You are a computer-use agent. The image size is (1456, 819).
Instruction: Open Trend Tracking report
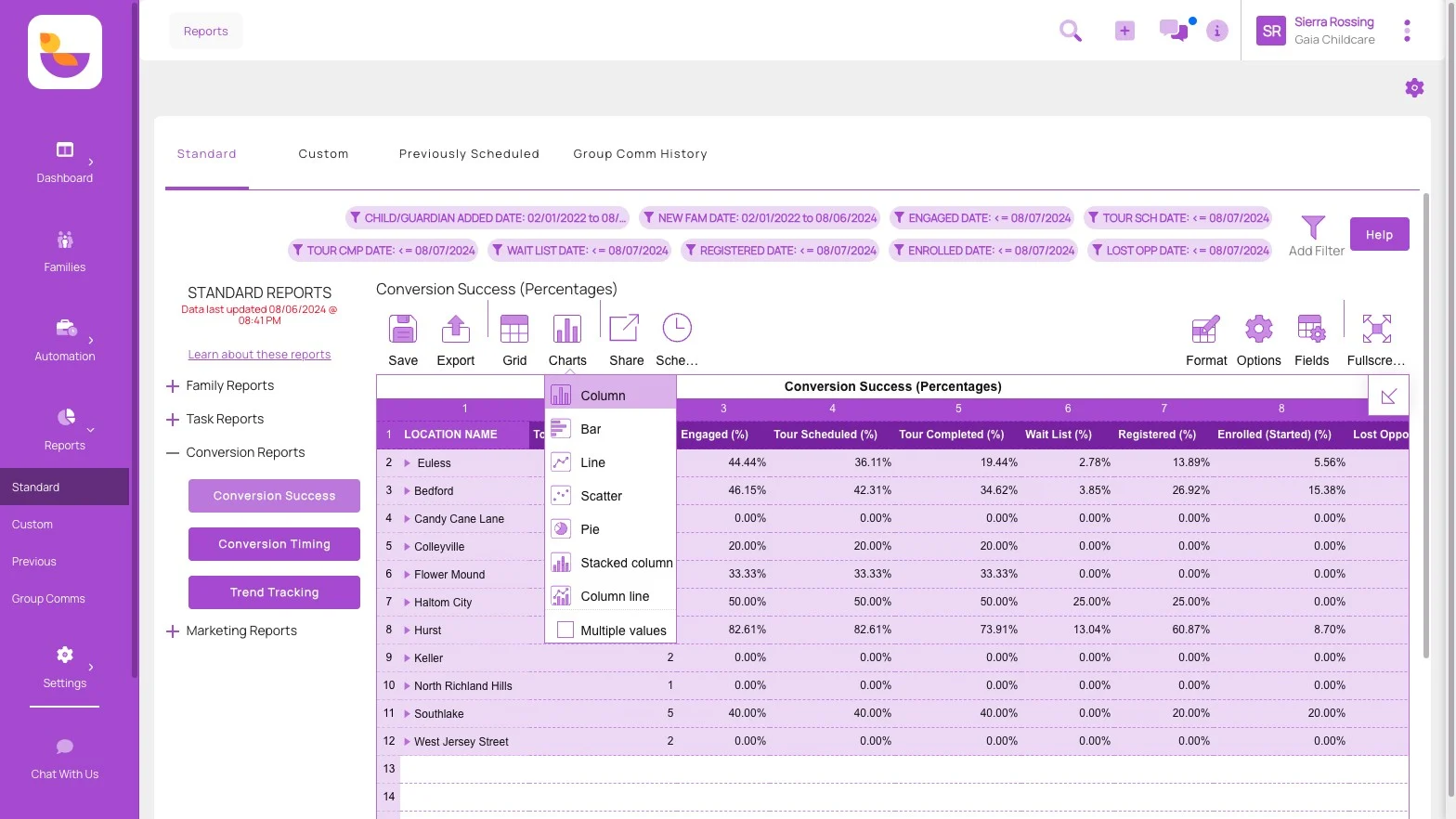[x=274, y=592]
